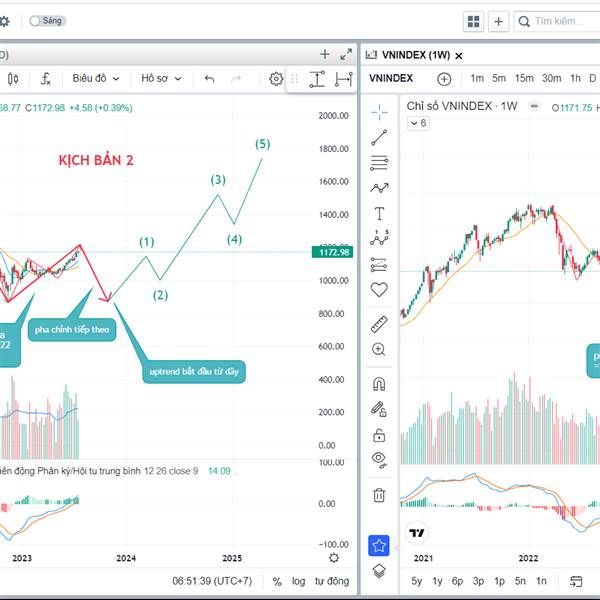Click the favorites star toolbar button

tap(379, 545)
